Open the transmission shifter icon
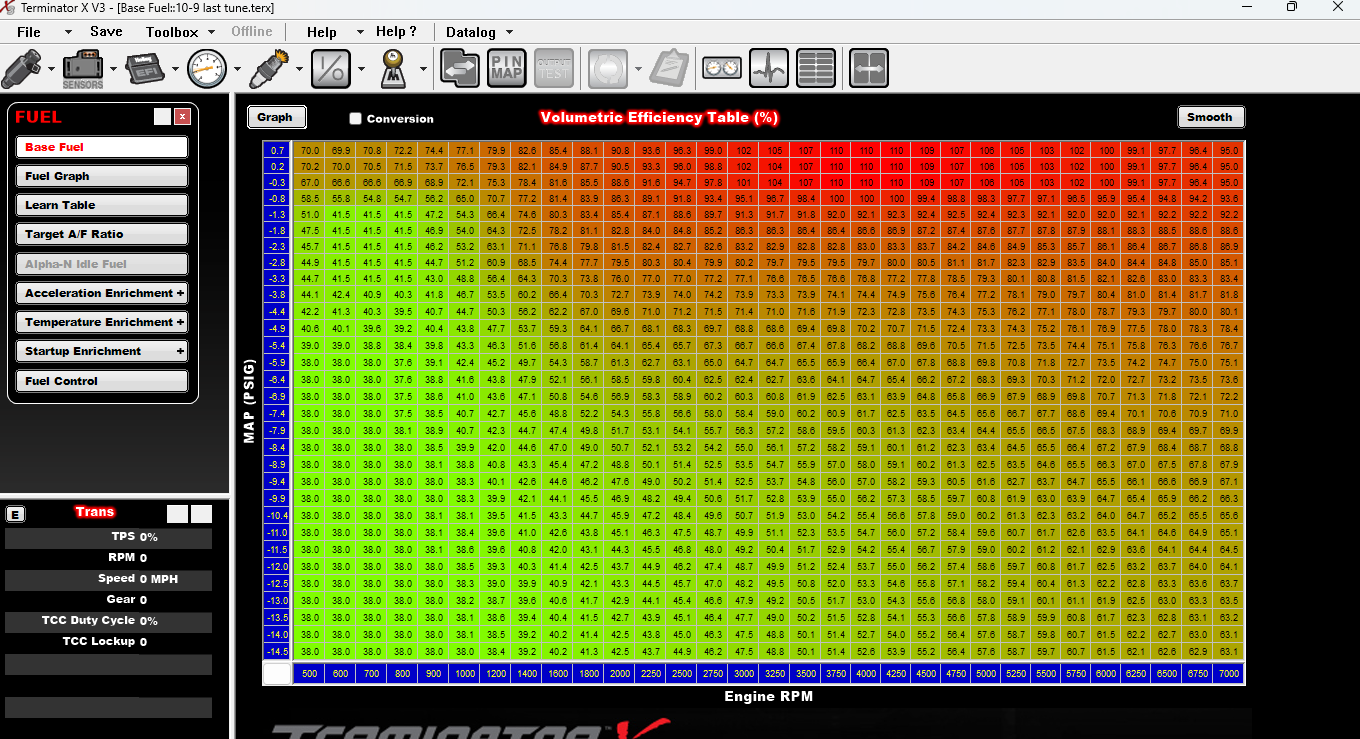This screenshot has height=739, width=1360. [x=393, y=69]
